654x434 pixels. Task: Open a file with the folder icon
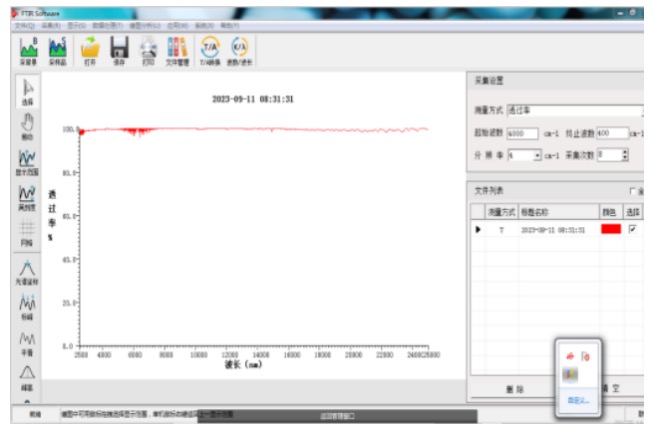tap(90, 48)
